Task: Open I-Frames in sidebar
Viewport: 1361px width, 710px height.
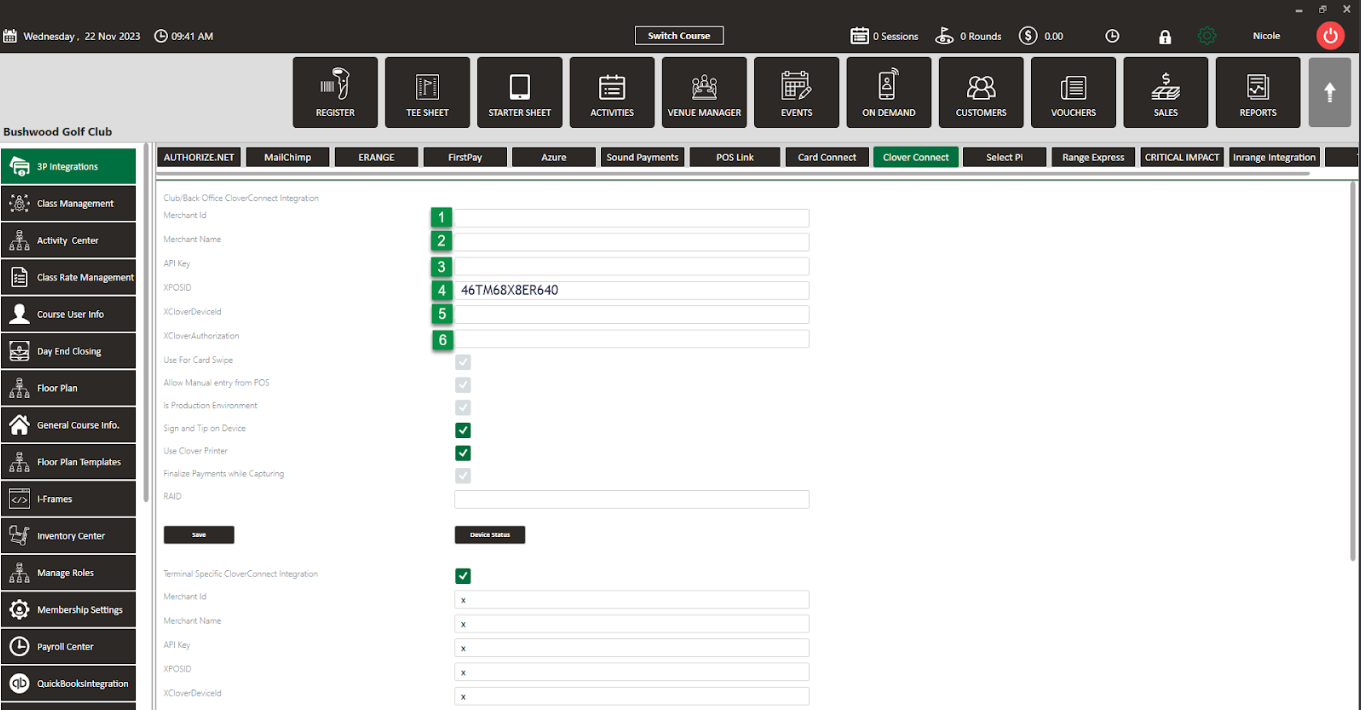Action: pyautogui.click(x=68, y=499)
